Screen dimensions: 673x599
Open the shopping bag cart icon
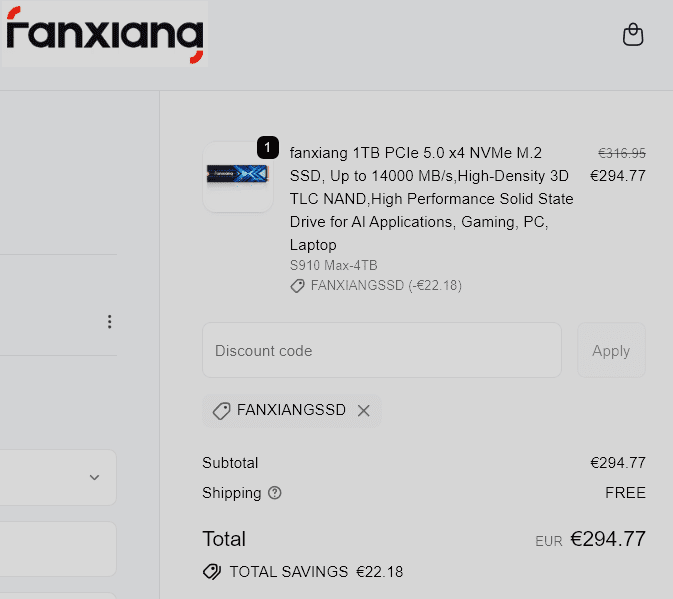(x=632, y=35)
